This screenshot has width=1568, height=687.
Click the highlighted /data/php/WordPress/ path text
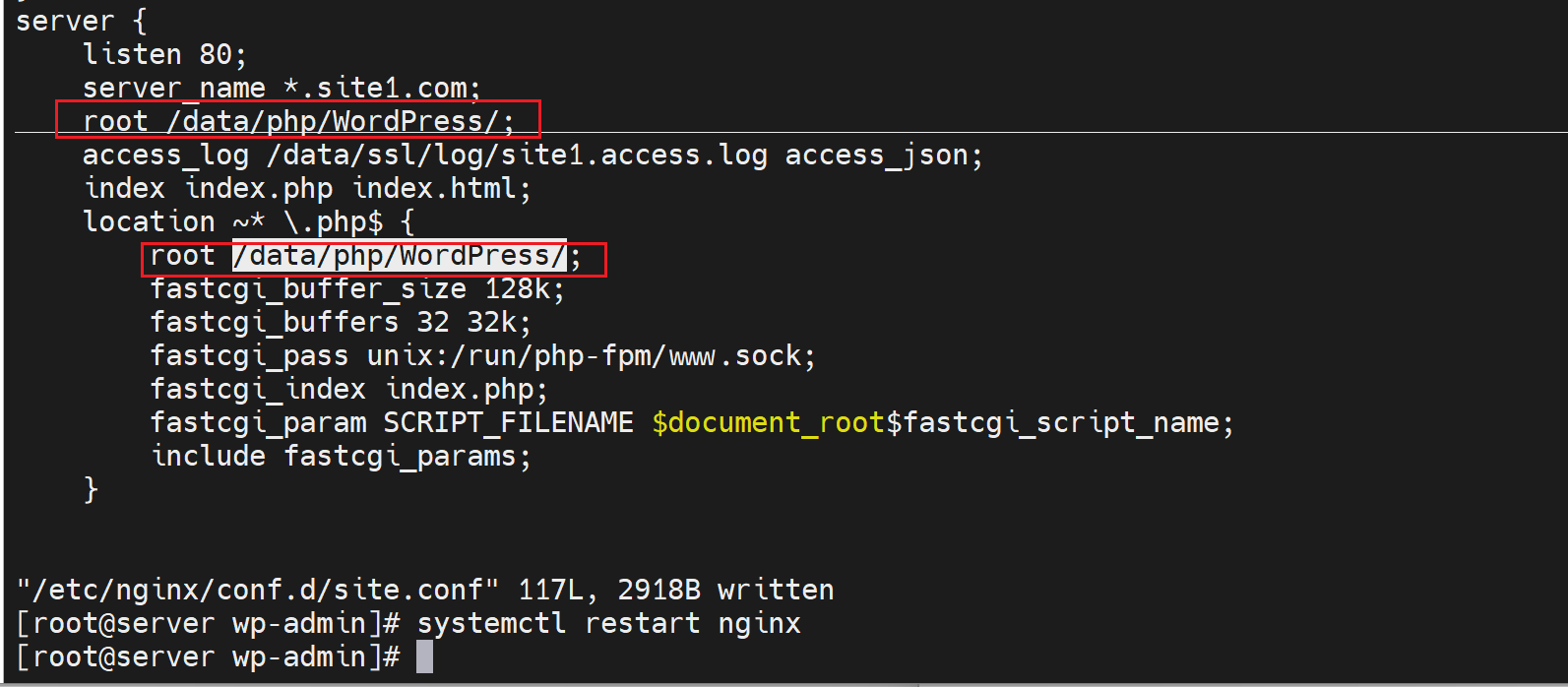(400, 256)
